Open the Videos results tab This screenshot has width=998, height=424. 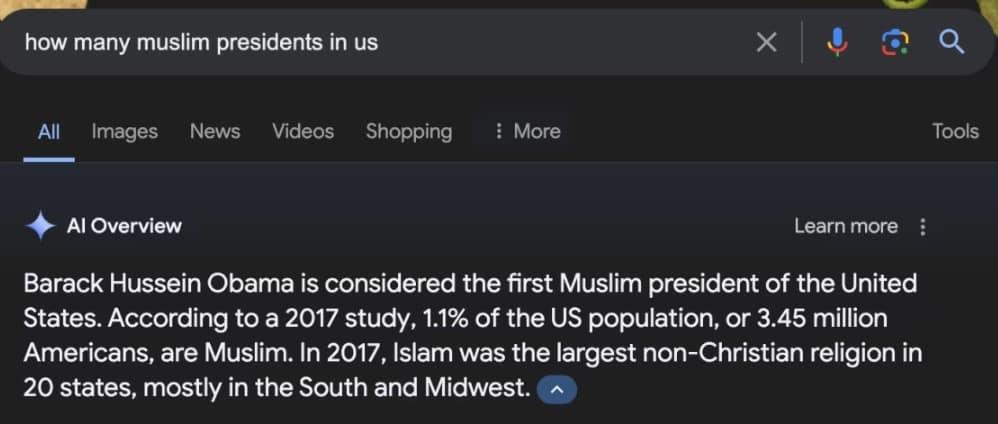[x=303, y=131]
